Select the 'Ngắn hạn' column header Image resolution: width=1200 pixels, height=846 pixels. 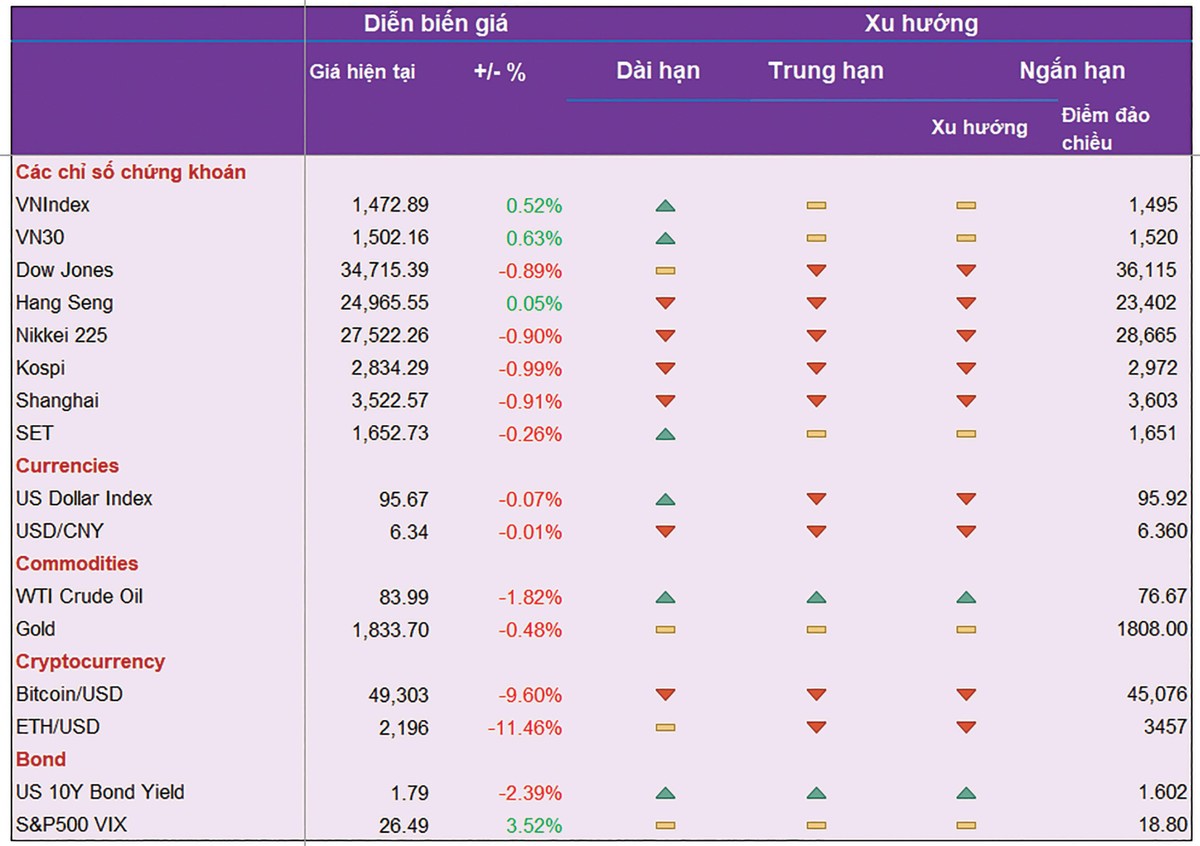pyautogui.click(x=1072, y=71)
